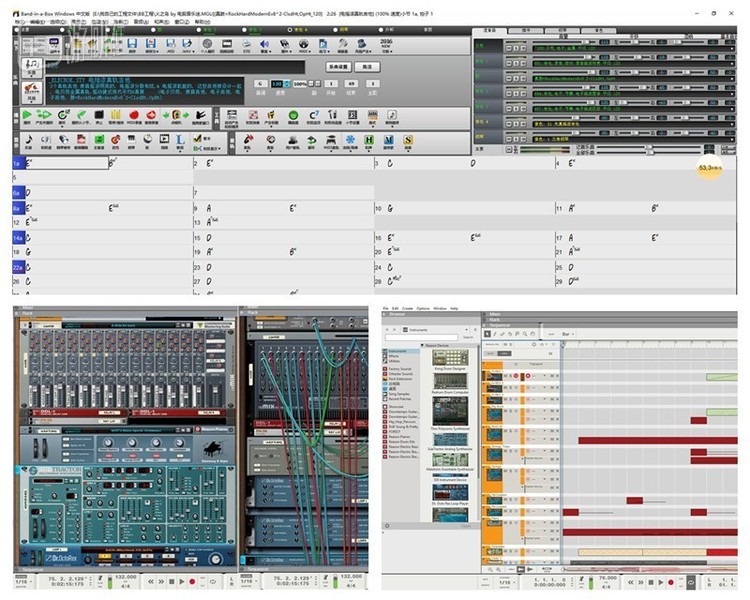Toggle record enable on first sequencer track
This screenshot has height=600, width=750.
point(517,375)
